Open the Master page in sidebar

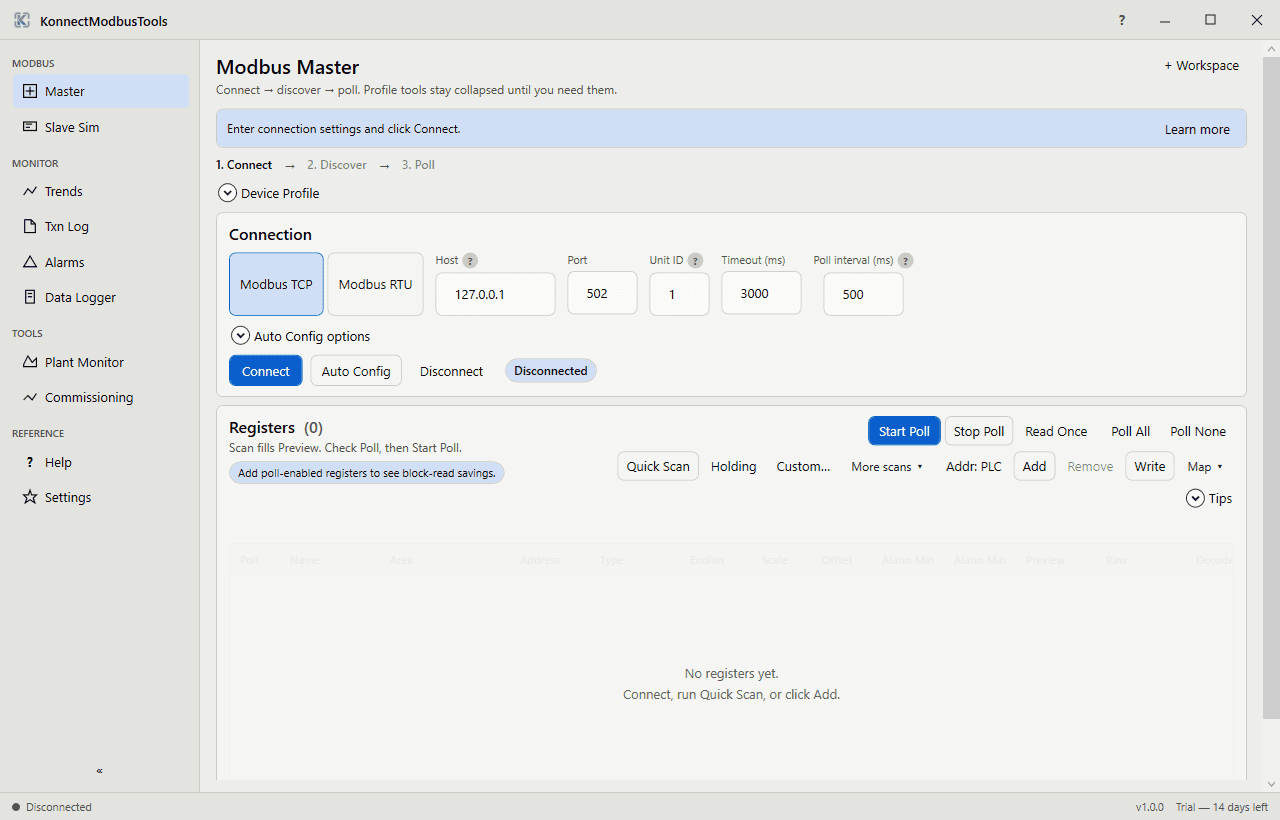pos(101,91)
